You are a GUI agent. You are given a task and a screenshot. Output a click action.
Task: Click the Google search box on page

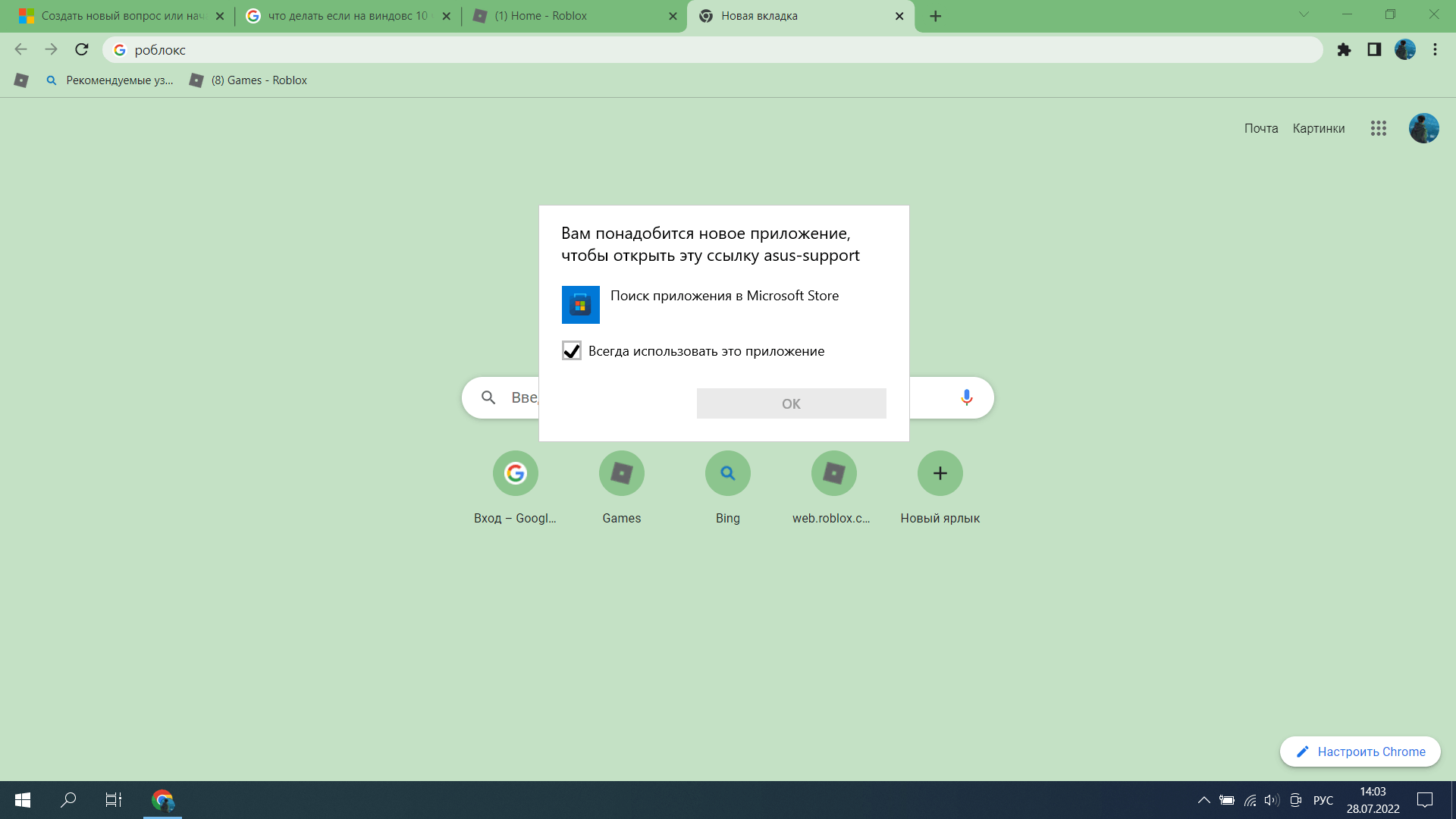pos(728,397)
